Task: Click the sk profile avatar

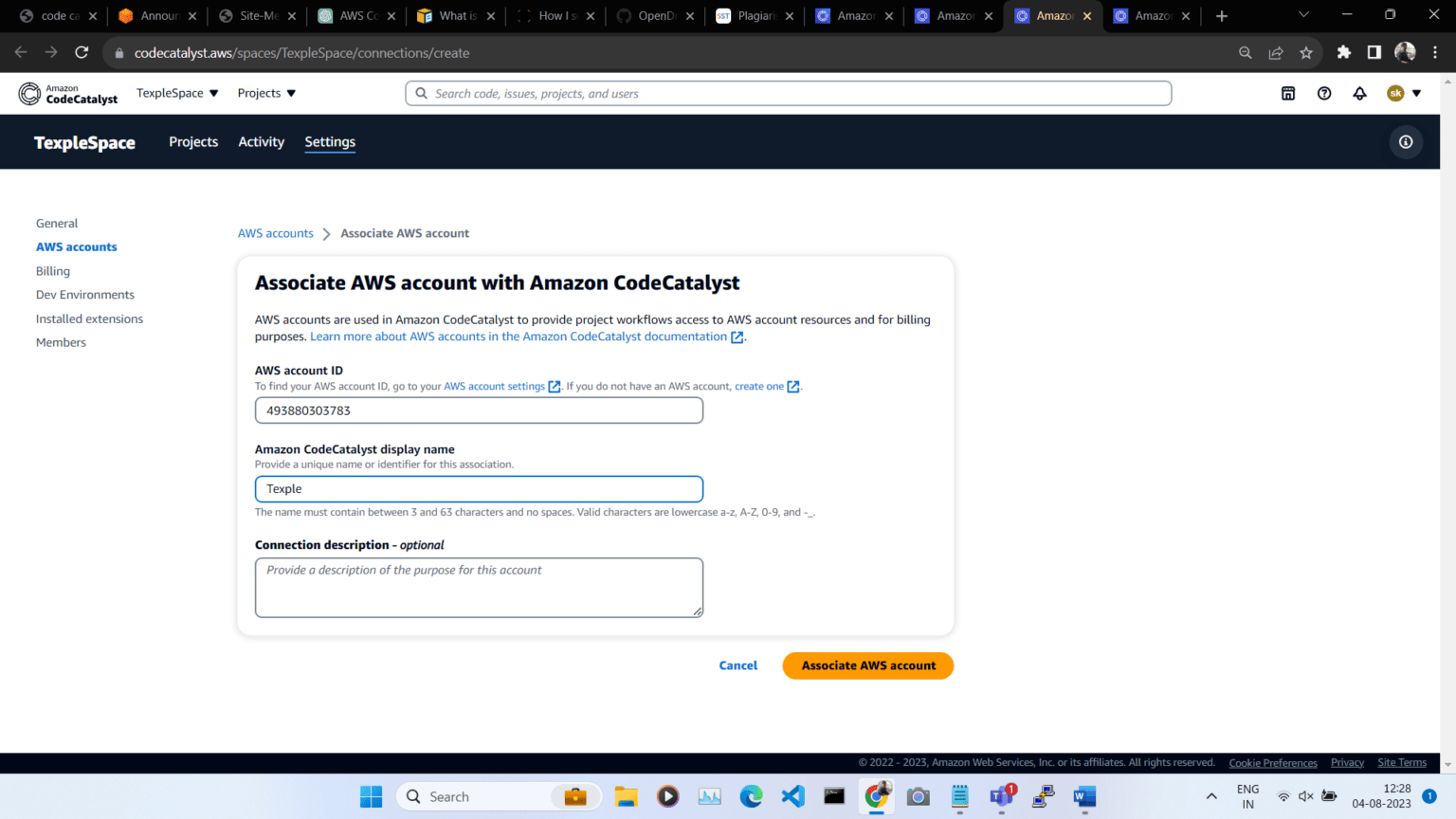Action: [1393, 93]
